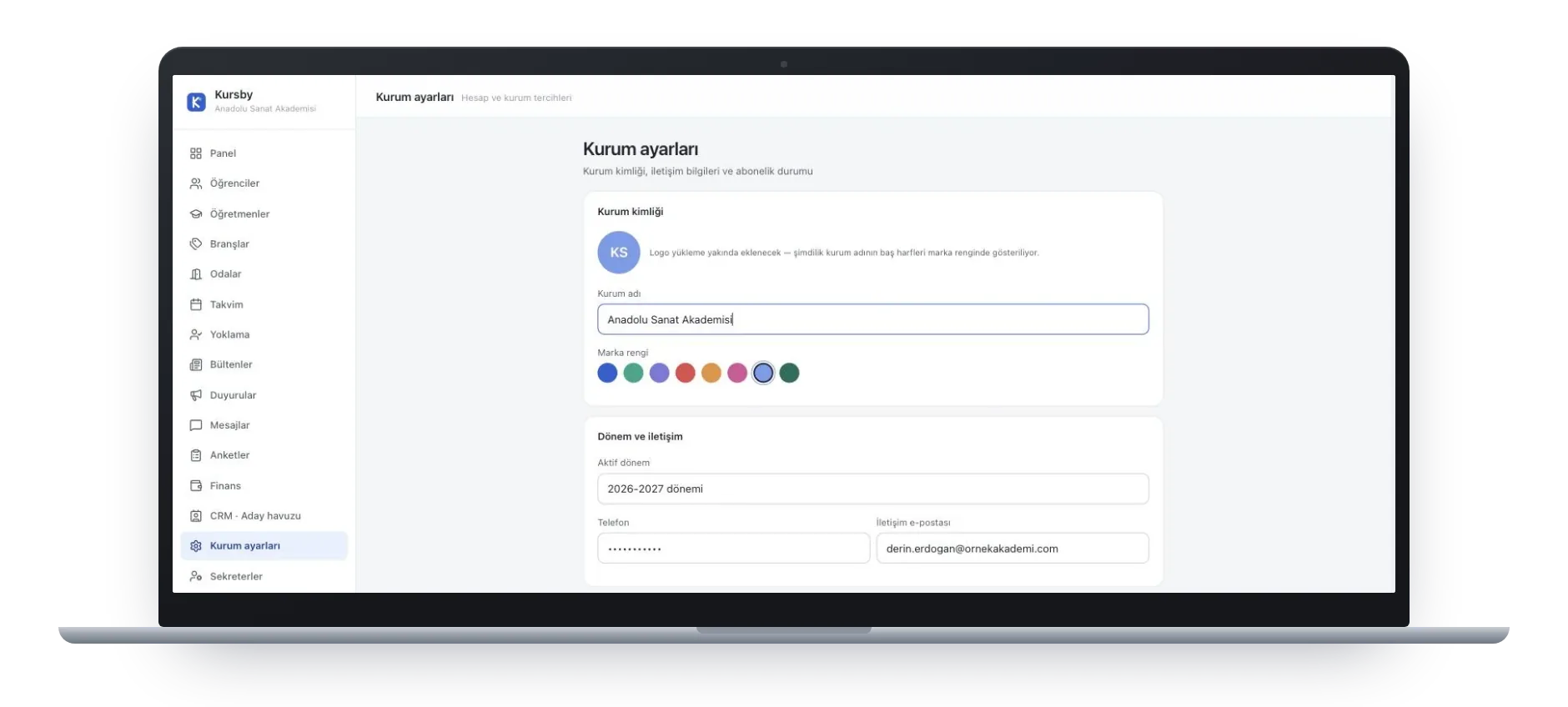This screenshot has height=707, width=1568.
Task: Select the pink brand color swatch
Action: (x=737, y=373)
